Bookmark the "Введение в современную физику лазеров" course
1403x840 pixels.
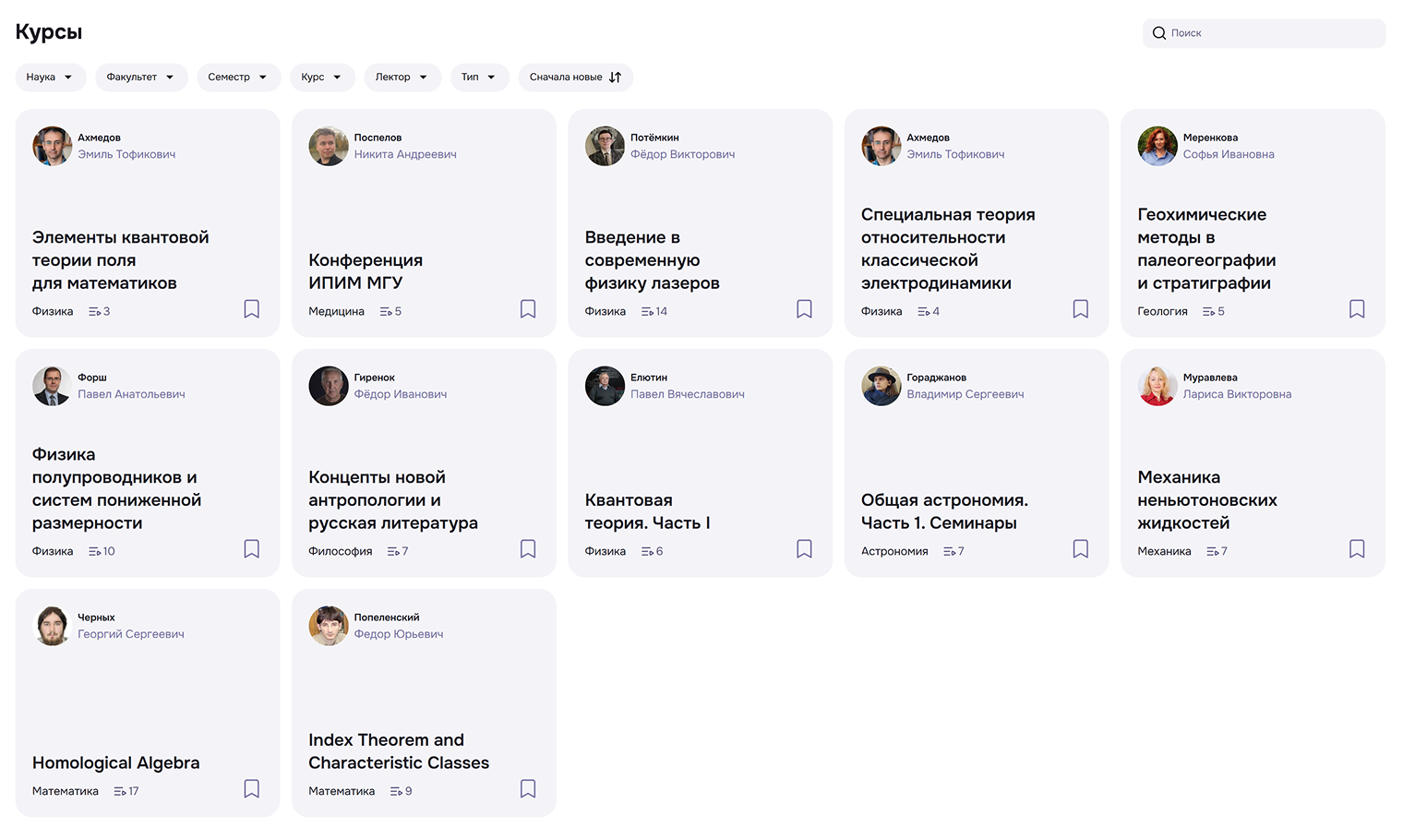tap(804, 308)
